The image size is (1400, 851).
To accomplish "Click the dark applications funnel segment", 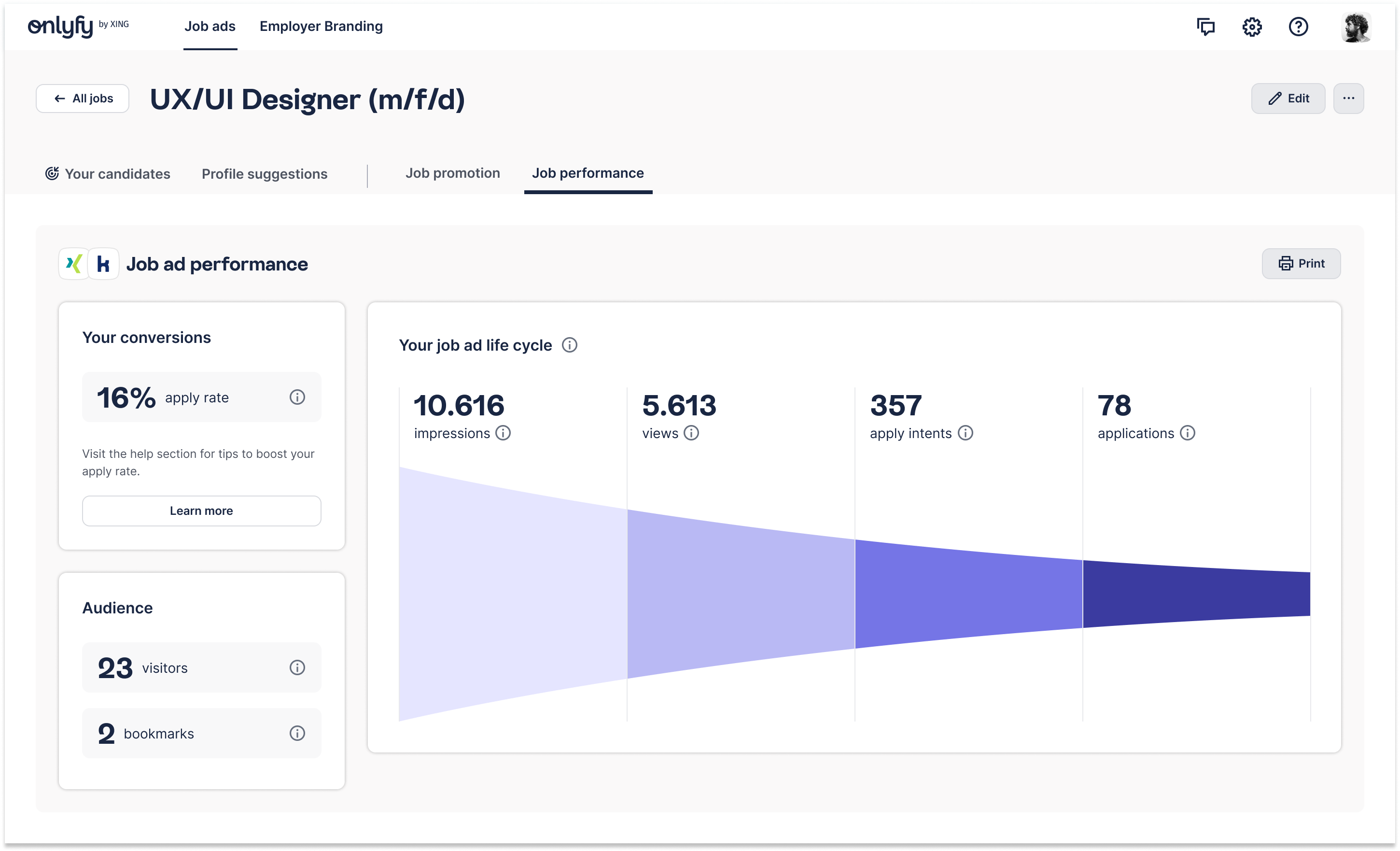I will pos(1196,594).
